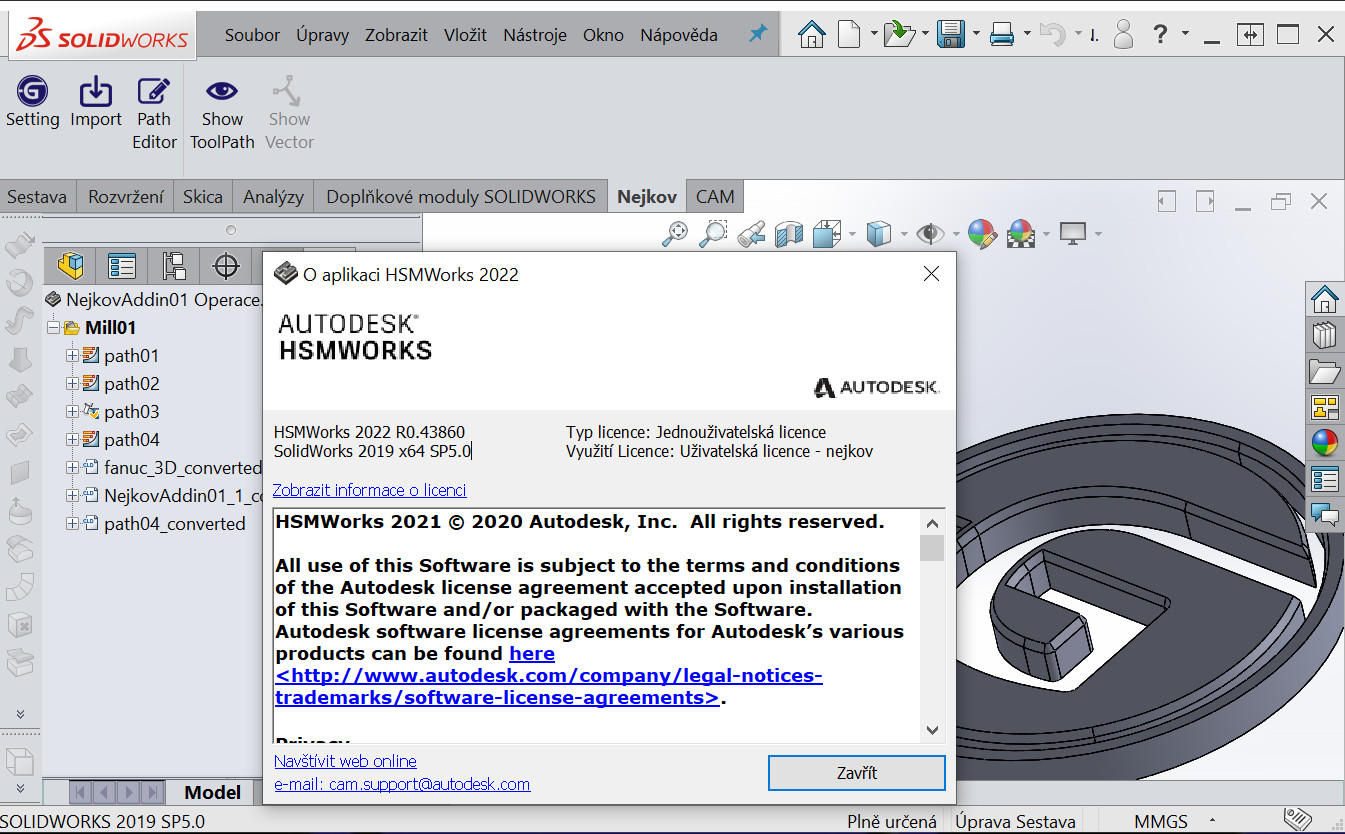Open the Nápověda menu
This screenshot has width=1345, height=834.
pos(679,35)
